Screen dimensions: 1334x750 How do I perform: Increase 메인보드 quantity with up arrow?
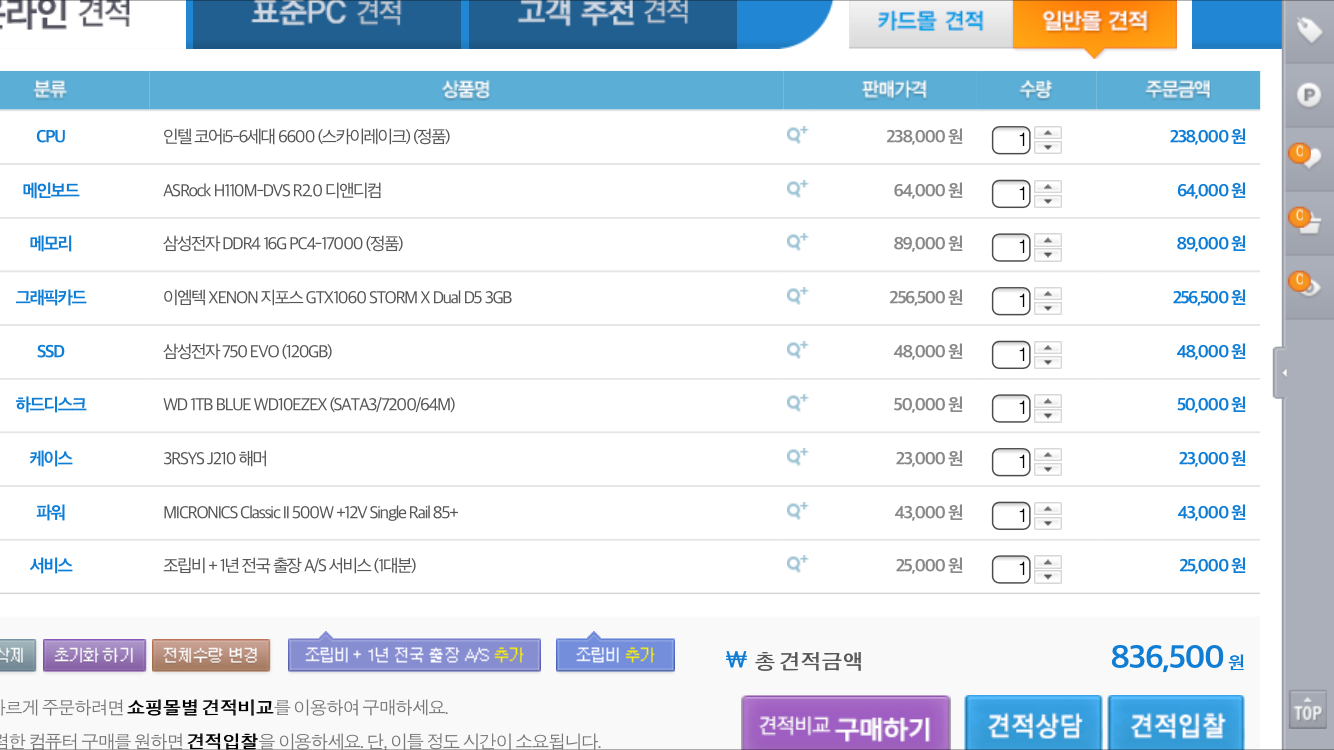pos(1048,186)
